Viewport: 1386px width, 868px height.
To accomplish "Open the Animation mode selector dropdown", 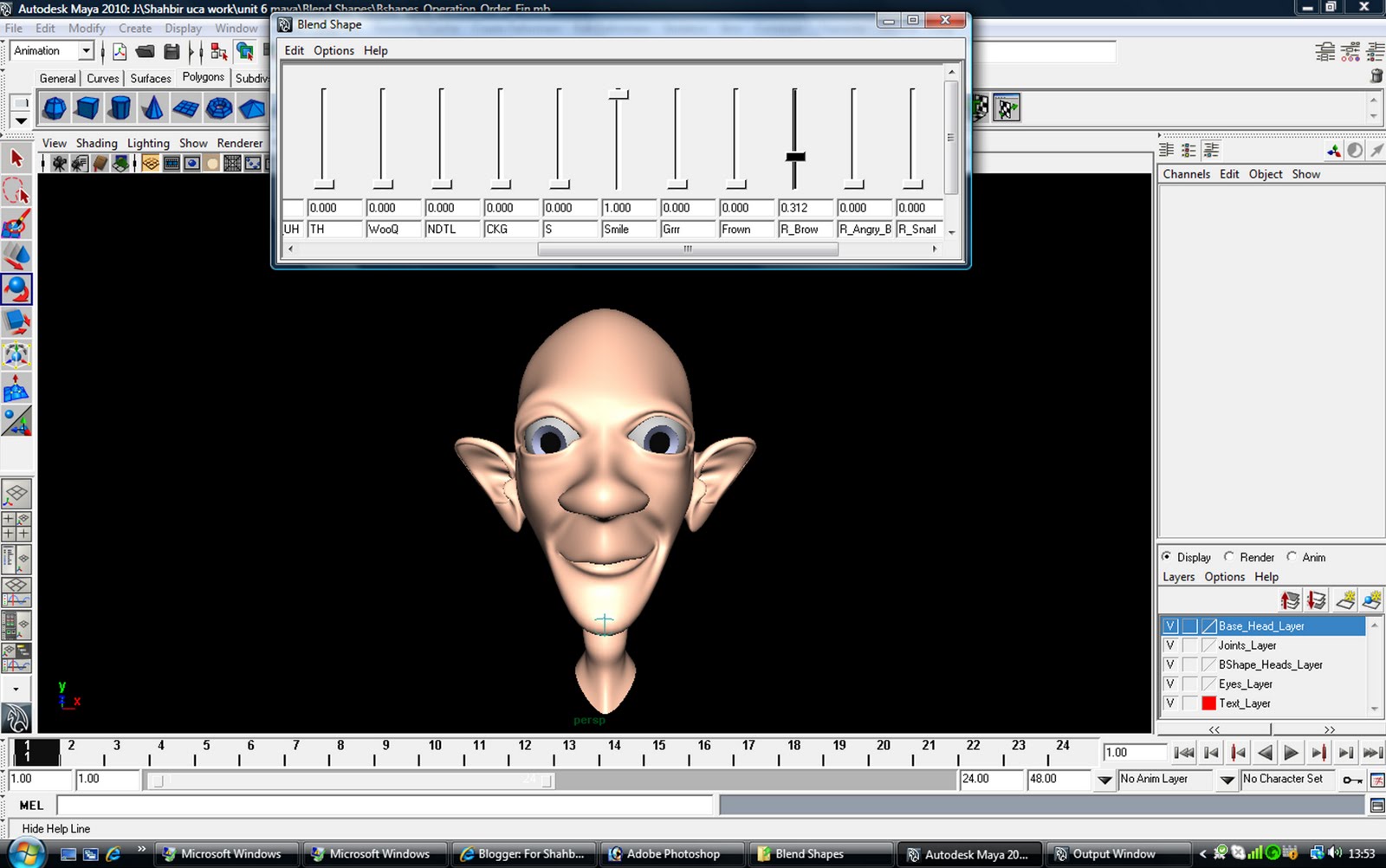I will pyautogui.click(x=87, y=50).
